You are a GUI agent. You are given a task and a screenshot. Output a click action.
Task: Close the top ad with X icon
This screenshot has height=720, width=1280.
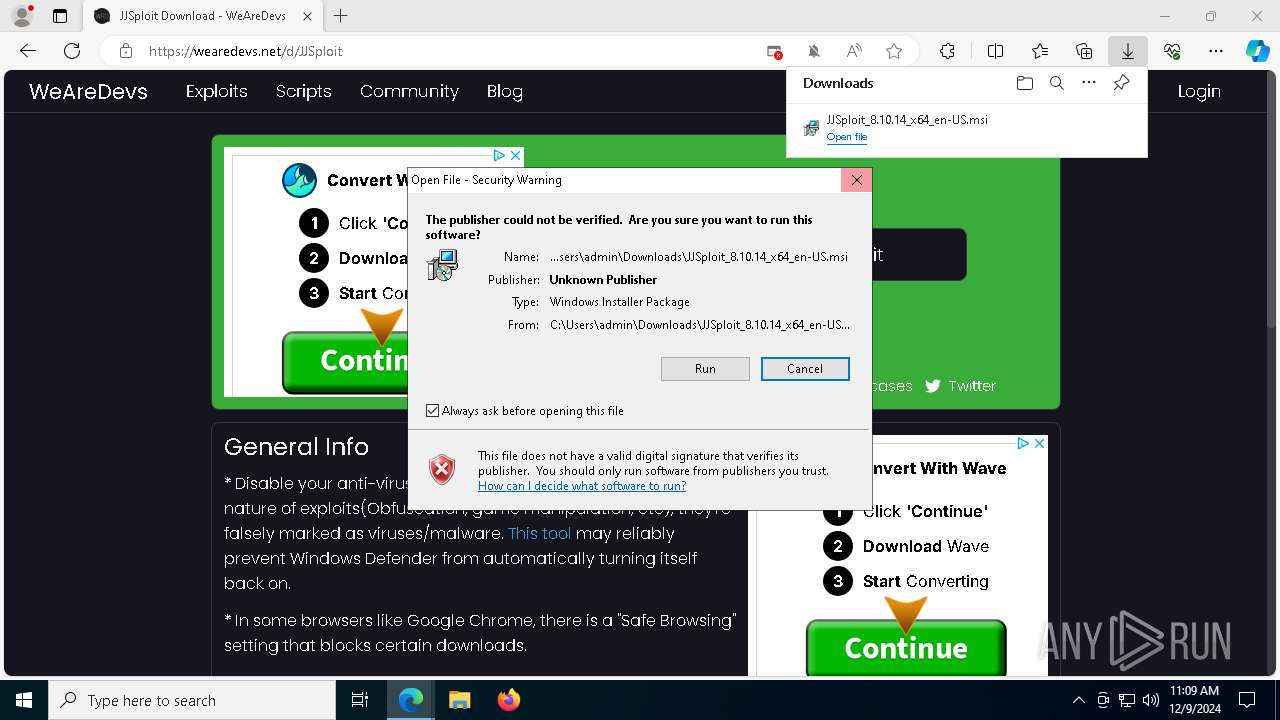point(515,155)
